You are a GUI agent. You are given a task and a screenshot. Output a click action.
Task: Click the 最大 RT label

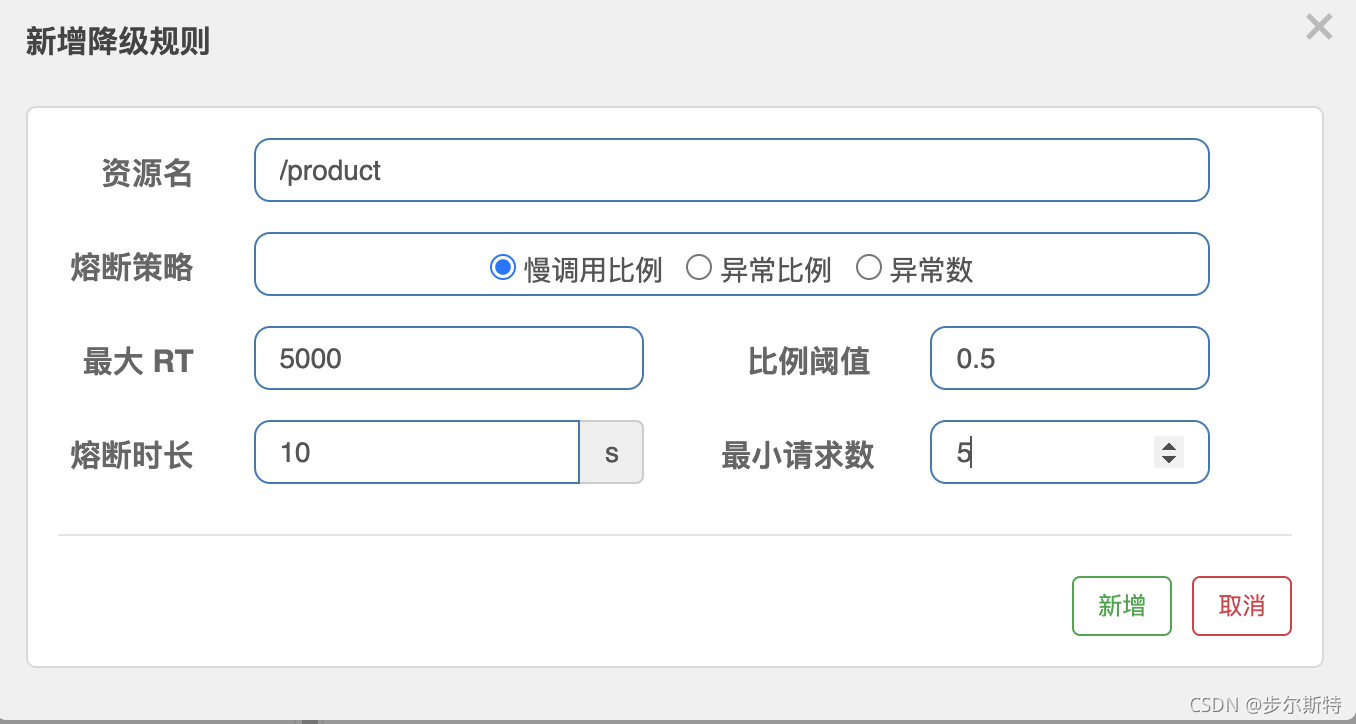[138, 361]
